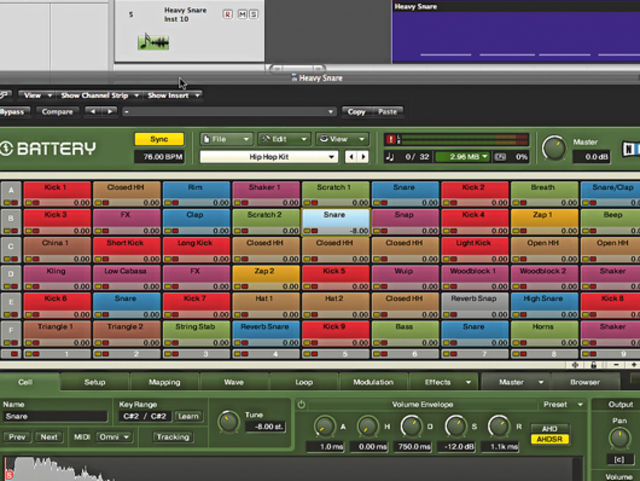The width and height of the screenshot is (640, 481).
Task: Open the Show Insert menu
Action: [x=173, y=96]
